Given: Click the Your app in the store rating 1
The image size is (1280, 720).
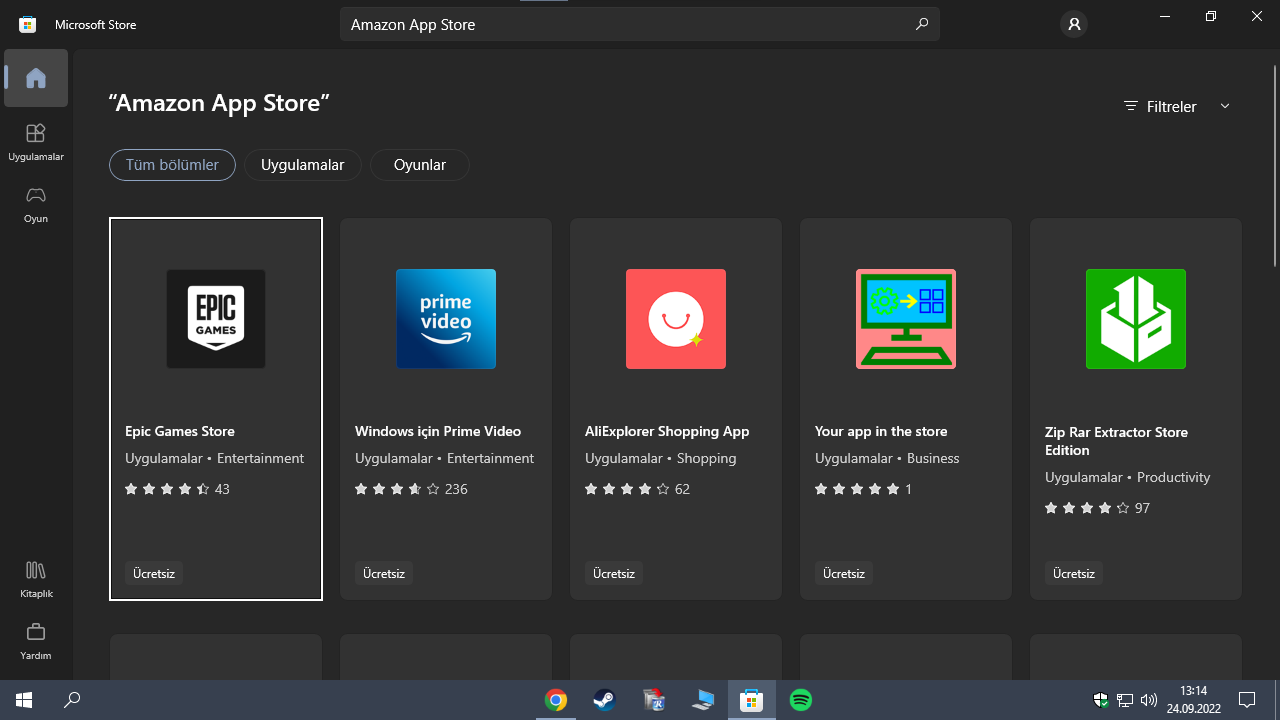Looking at the screenshot, I should (x=864, y=489).
